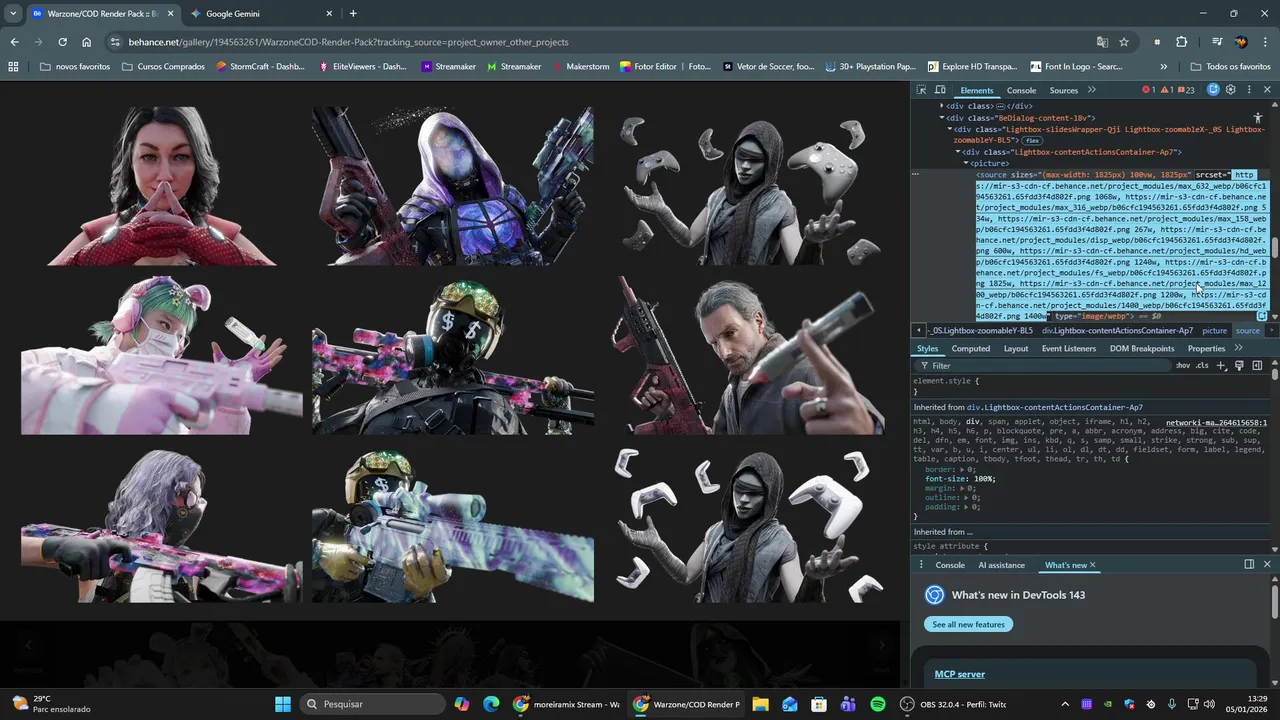Click See all new features button
Image resolution: width=1280 pixels, height=720 pixels.
[x=968, y=624]
